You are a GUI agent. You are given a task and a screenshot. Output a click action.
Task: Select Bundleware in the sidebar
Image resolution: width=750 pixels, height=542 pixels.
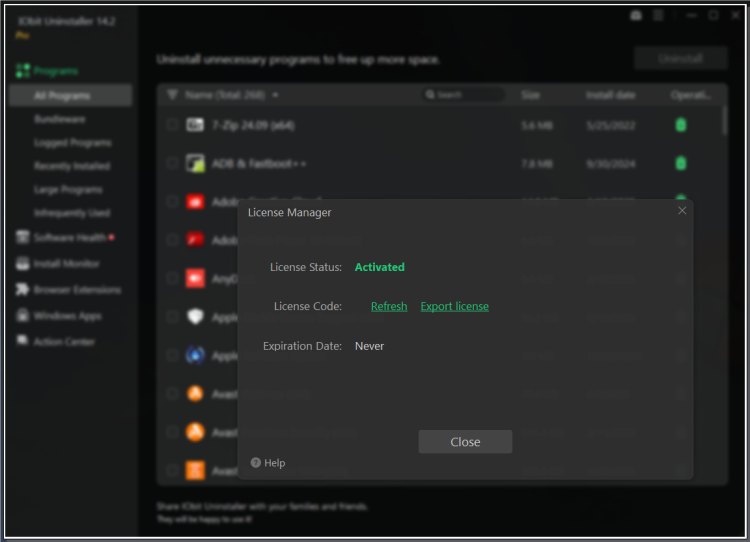point(60,119)
